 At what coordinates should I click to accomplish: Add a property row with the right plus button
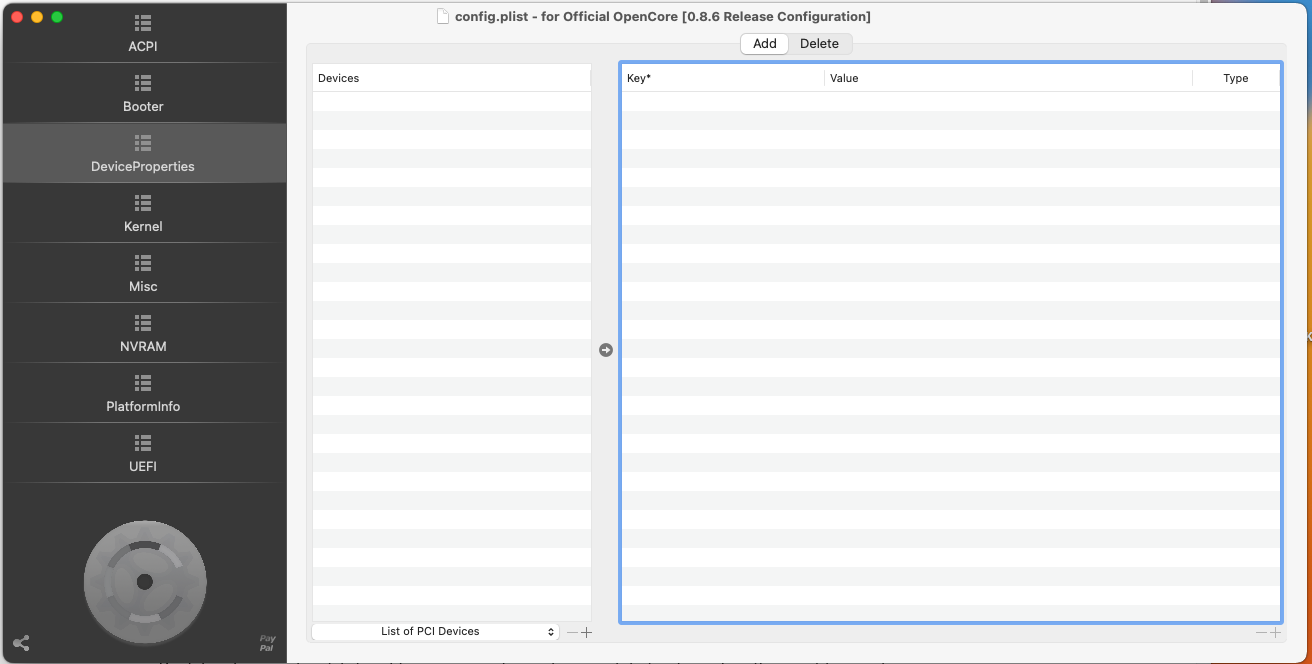(1275, 632)
